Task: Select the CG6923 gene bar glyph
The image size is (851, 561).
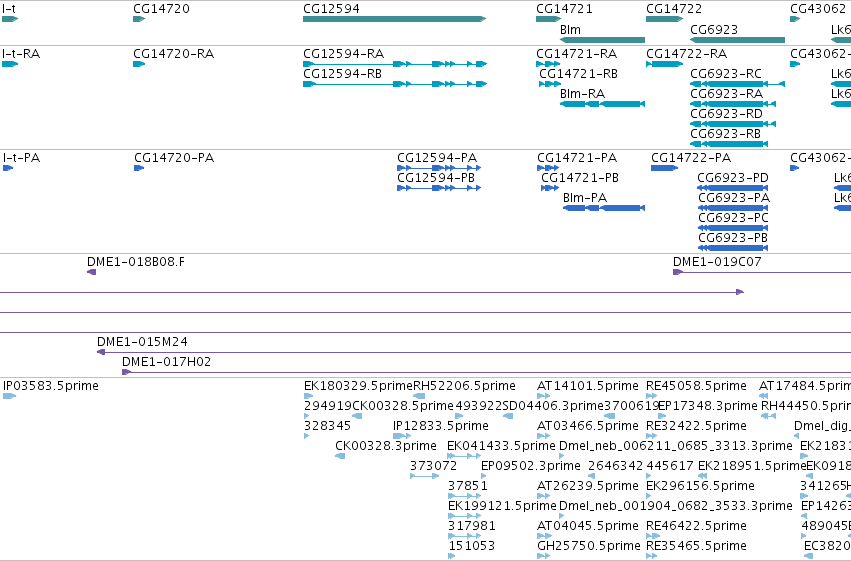Action: pos(738,40)
